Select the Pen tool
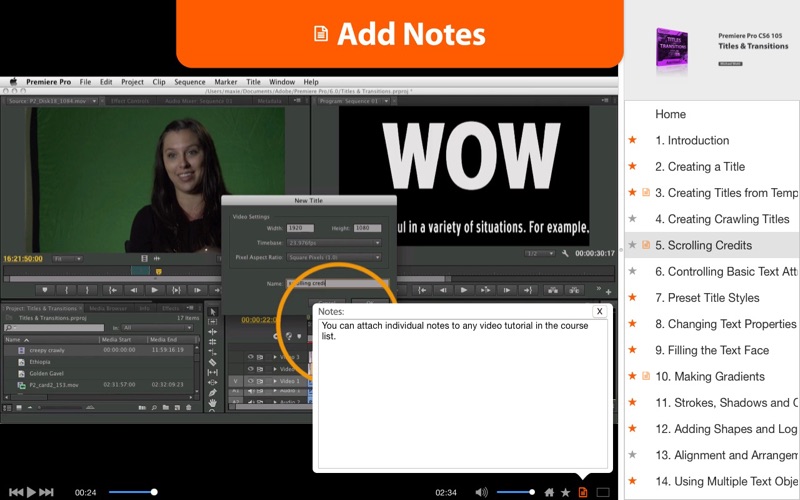Viewport: 800px width, 500px height. (213, 392)
